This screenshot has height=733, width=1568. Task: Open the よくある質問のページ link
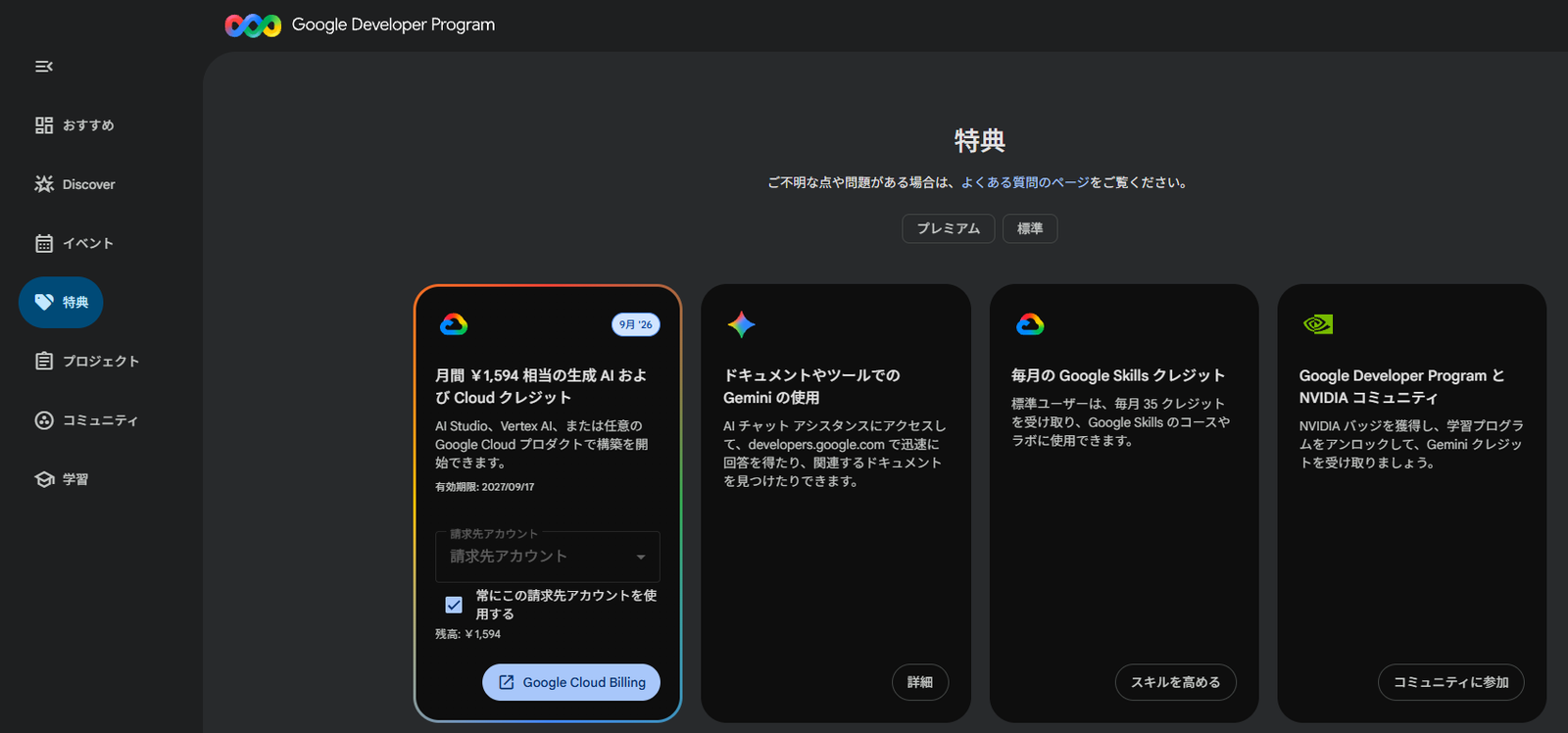point(1025,182)
